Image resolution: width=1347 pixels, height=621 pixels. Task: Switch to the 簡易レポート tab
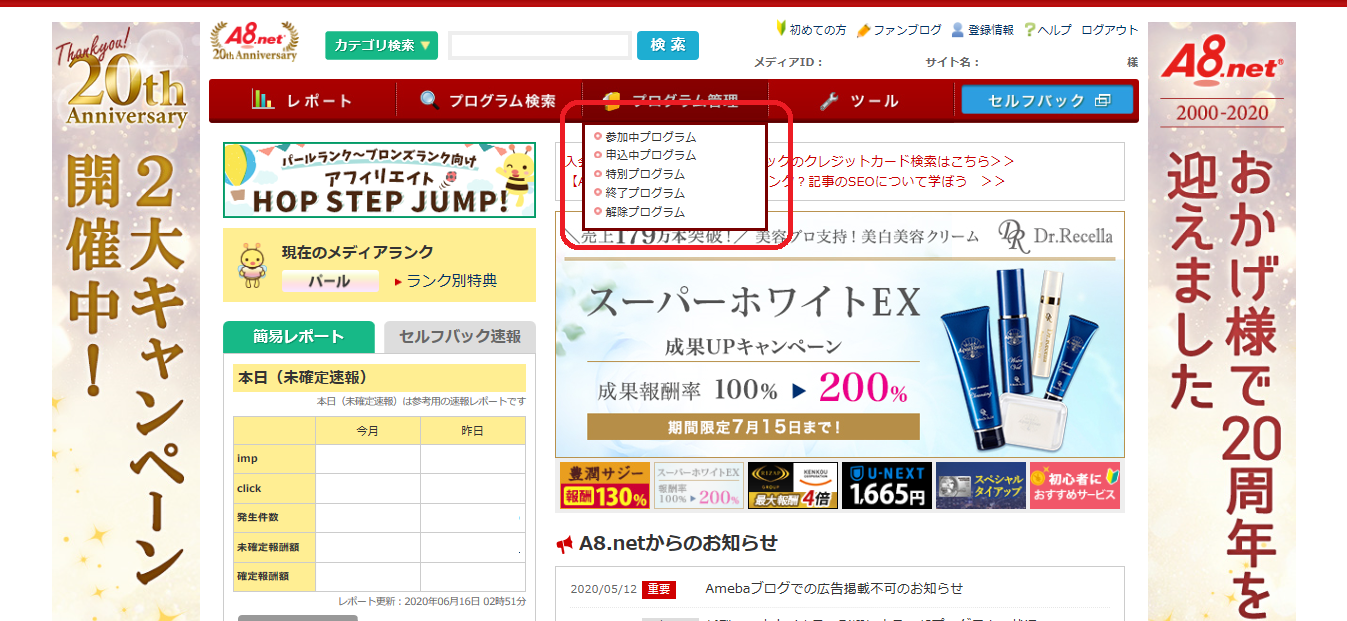[x=299, y=337]
